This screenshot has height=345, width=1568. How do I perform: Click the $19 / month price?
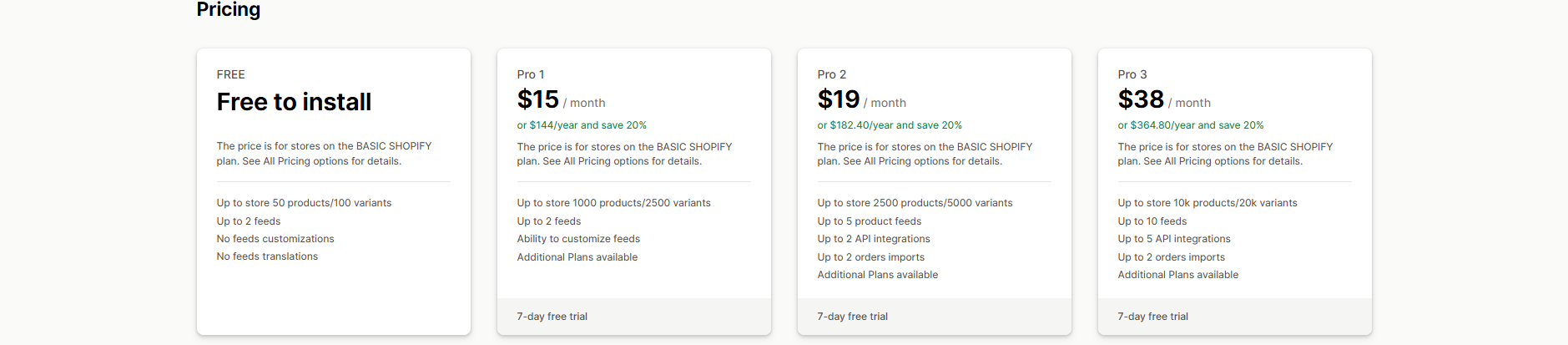(x=861, y=100)
